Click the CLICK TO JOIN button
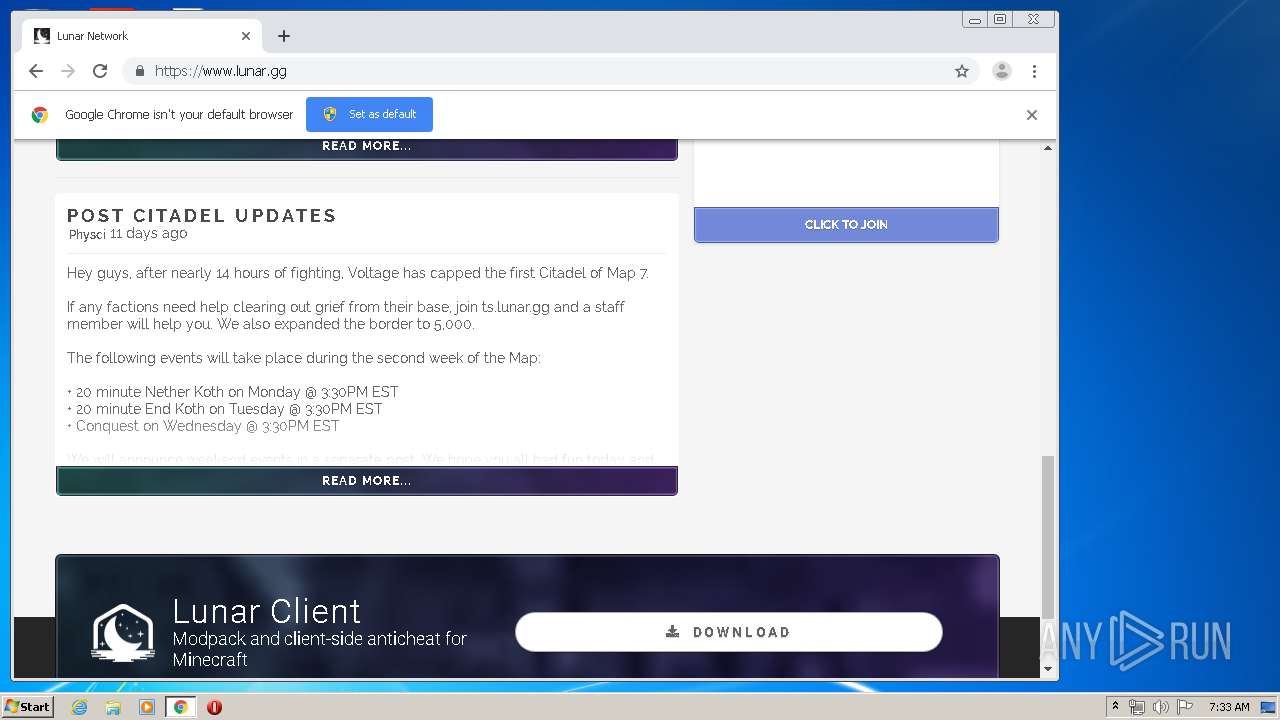 tap(846, 225)
